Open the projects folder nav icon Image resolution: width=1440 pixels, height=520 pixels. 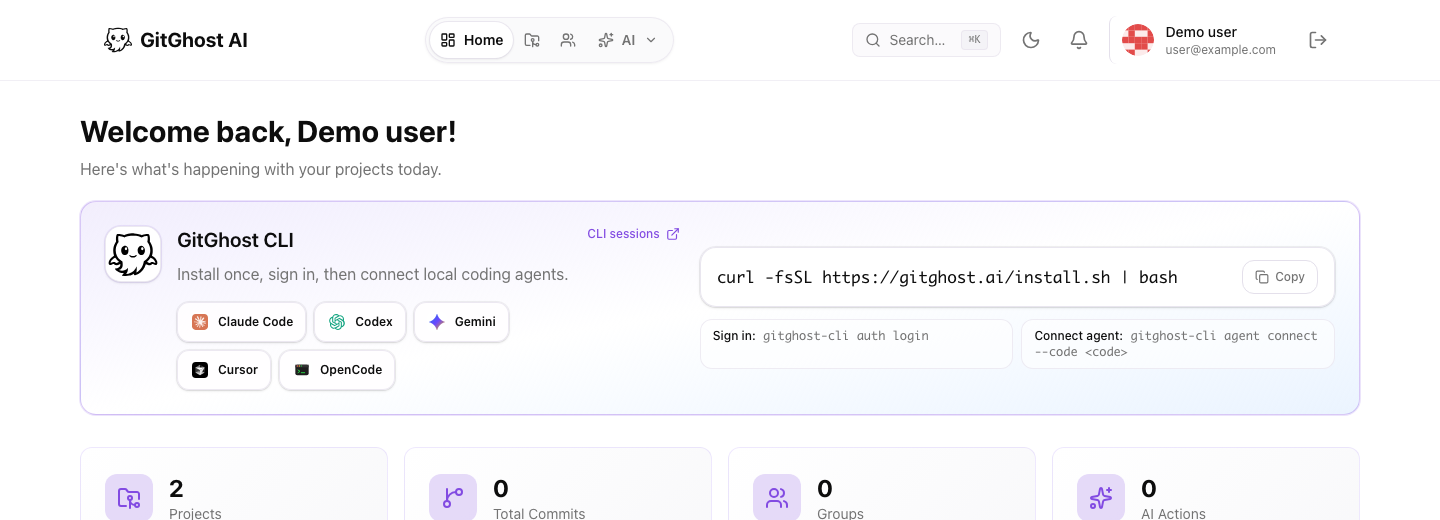[x=532, y=40]
